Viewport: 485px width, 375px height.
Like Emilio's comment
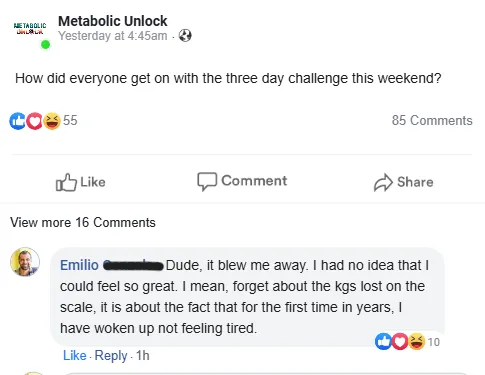75,355
